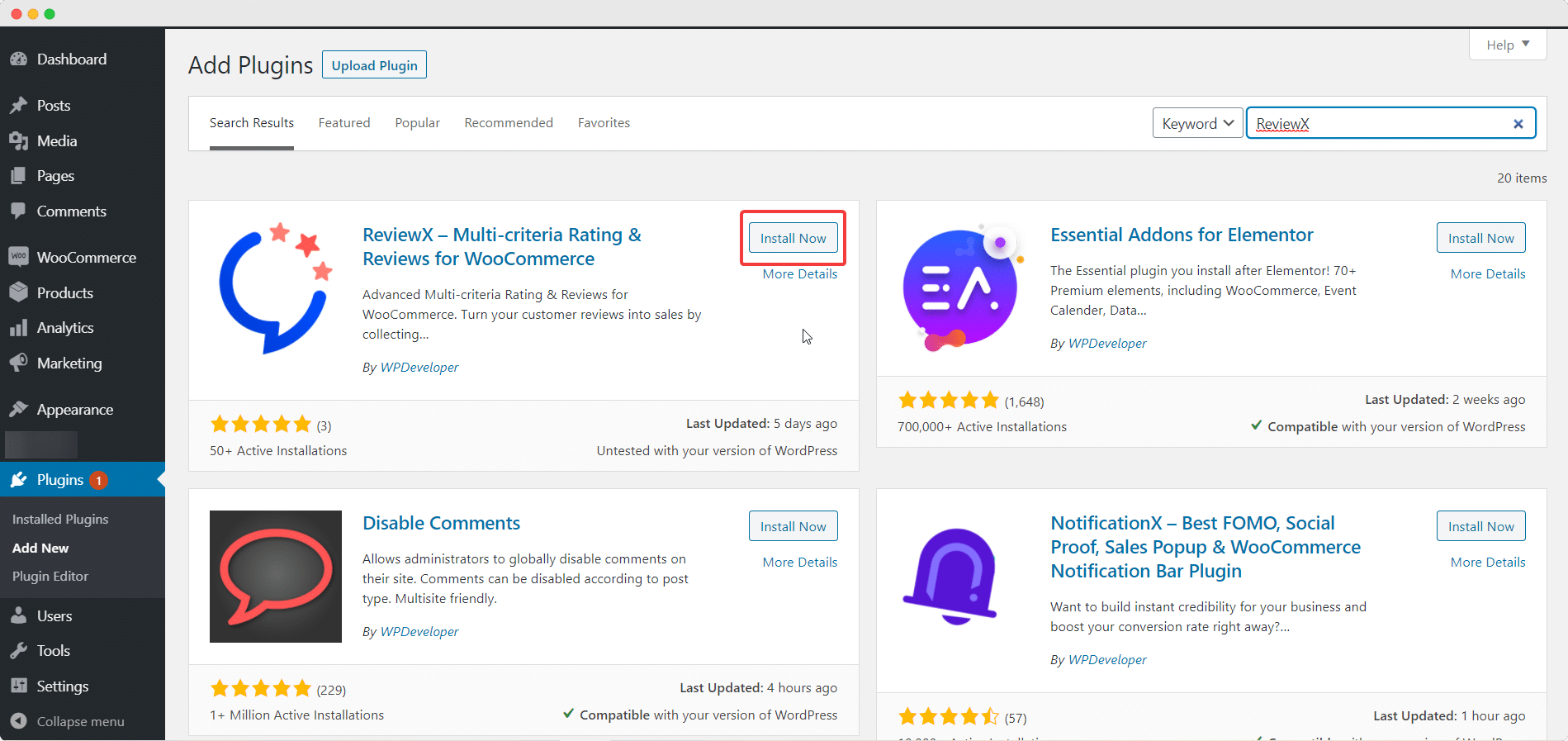
Task: Open More Details for Essential Addons
Action: click(x=1488, y=274)
